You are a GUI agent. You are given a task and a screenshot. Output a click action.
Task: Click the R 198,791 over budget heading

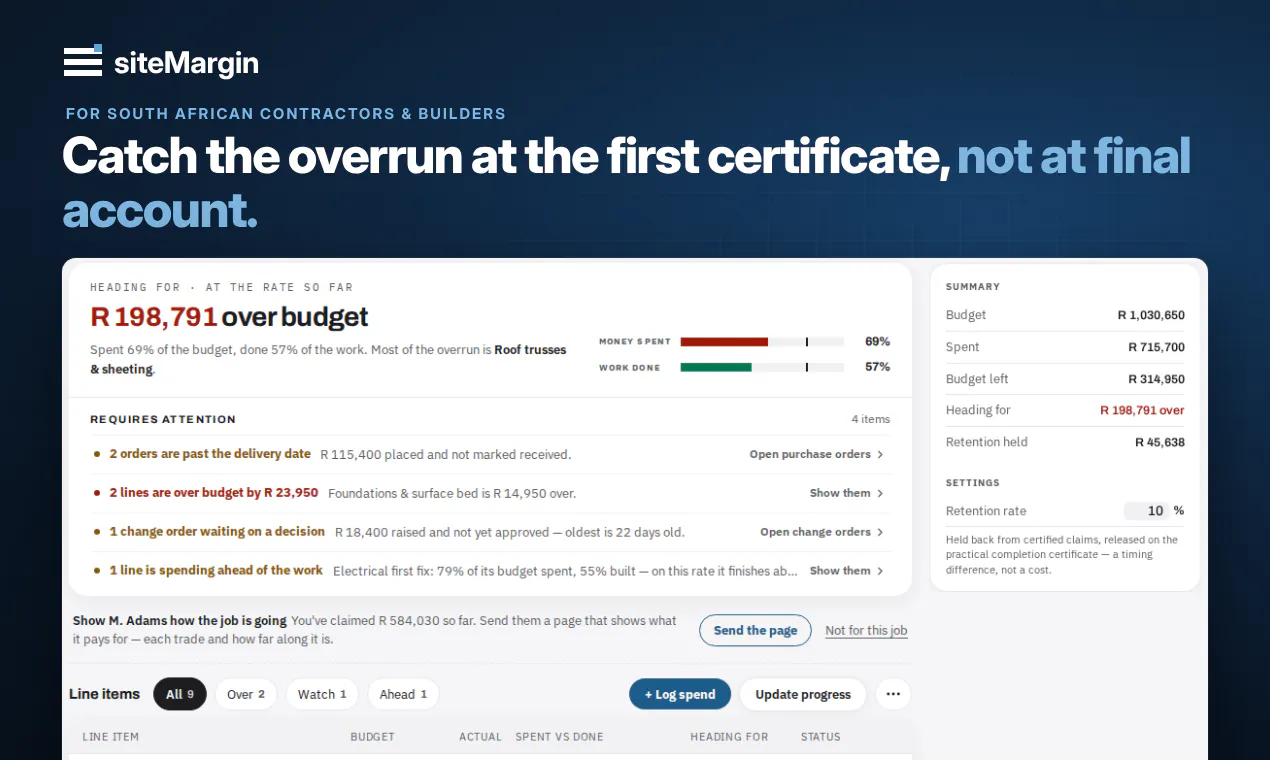pos(229,318)
